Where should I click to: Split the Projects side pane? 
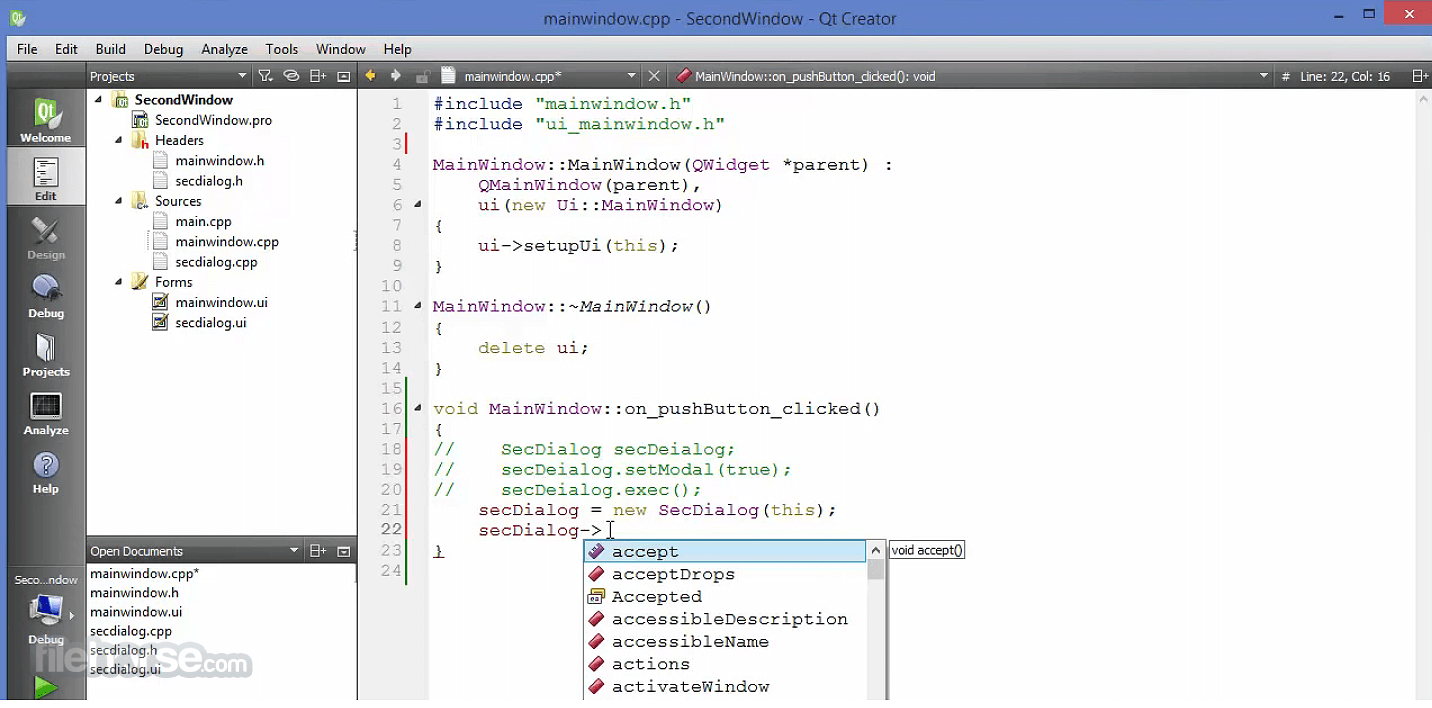tap(318, 76)
